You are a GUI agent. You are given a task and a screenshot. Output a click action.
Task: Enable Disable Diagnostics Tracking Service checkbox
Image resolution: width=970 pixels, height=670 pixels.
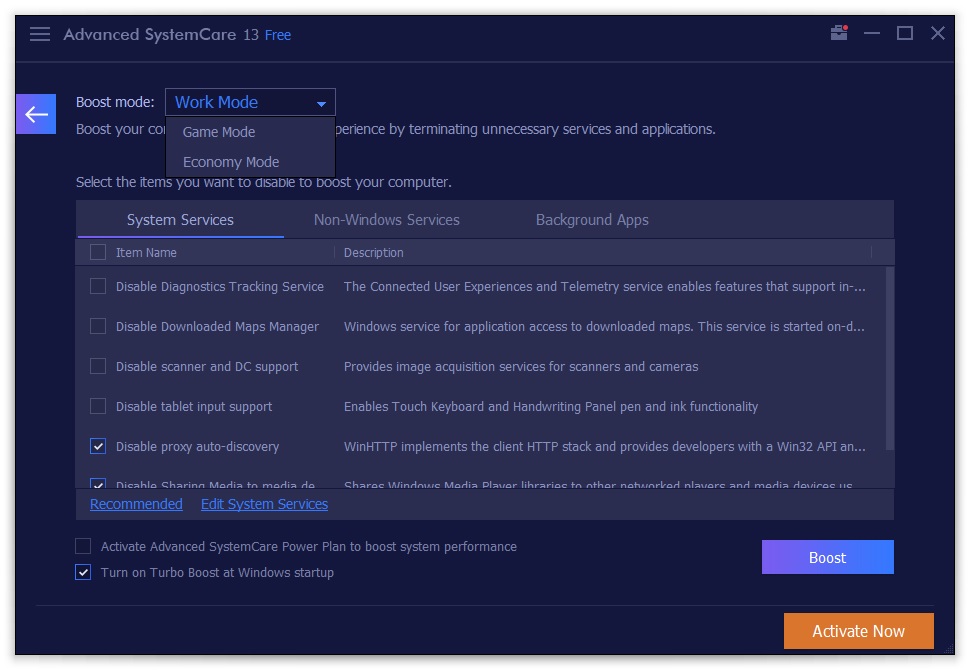click(98, 286)
